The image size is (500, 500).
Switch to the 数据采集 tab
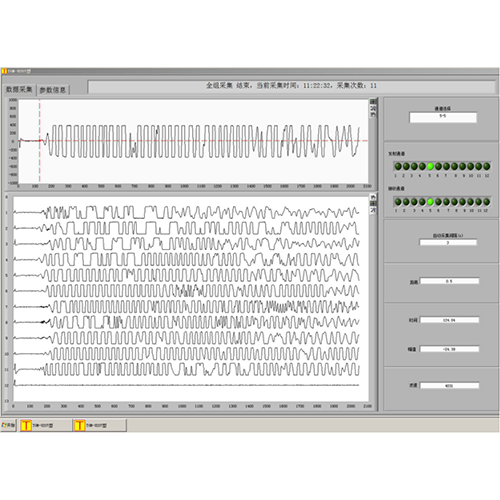(x=19, y=89)
